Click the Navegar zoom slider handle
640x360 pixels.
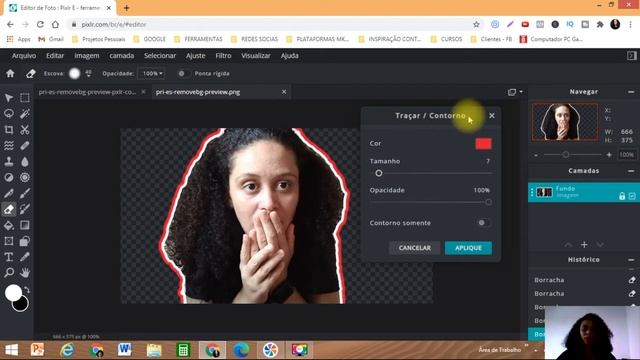[566, 155]
